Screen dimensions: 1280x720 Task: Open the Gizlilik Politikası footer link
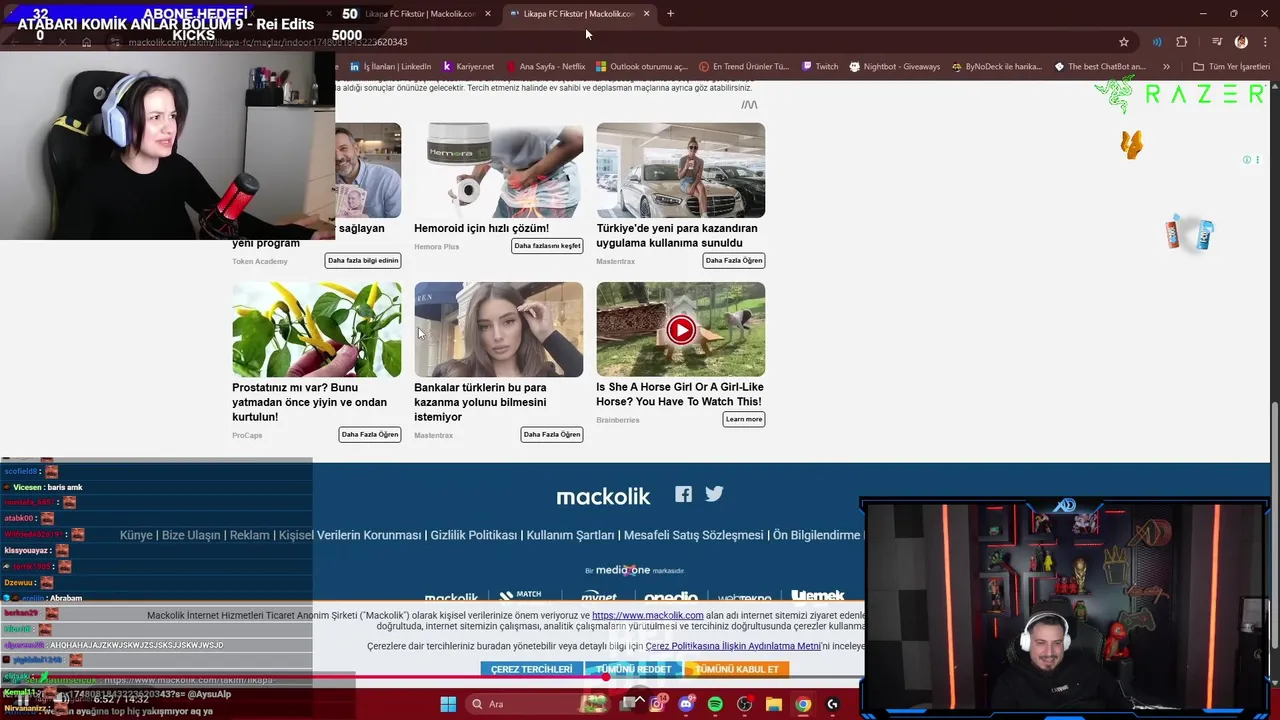coord(474,535)
